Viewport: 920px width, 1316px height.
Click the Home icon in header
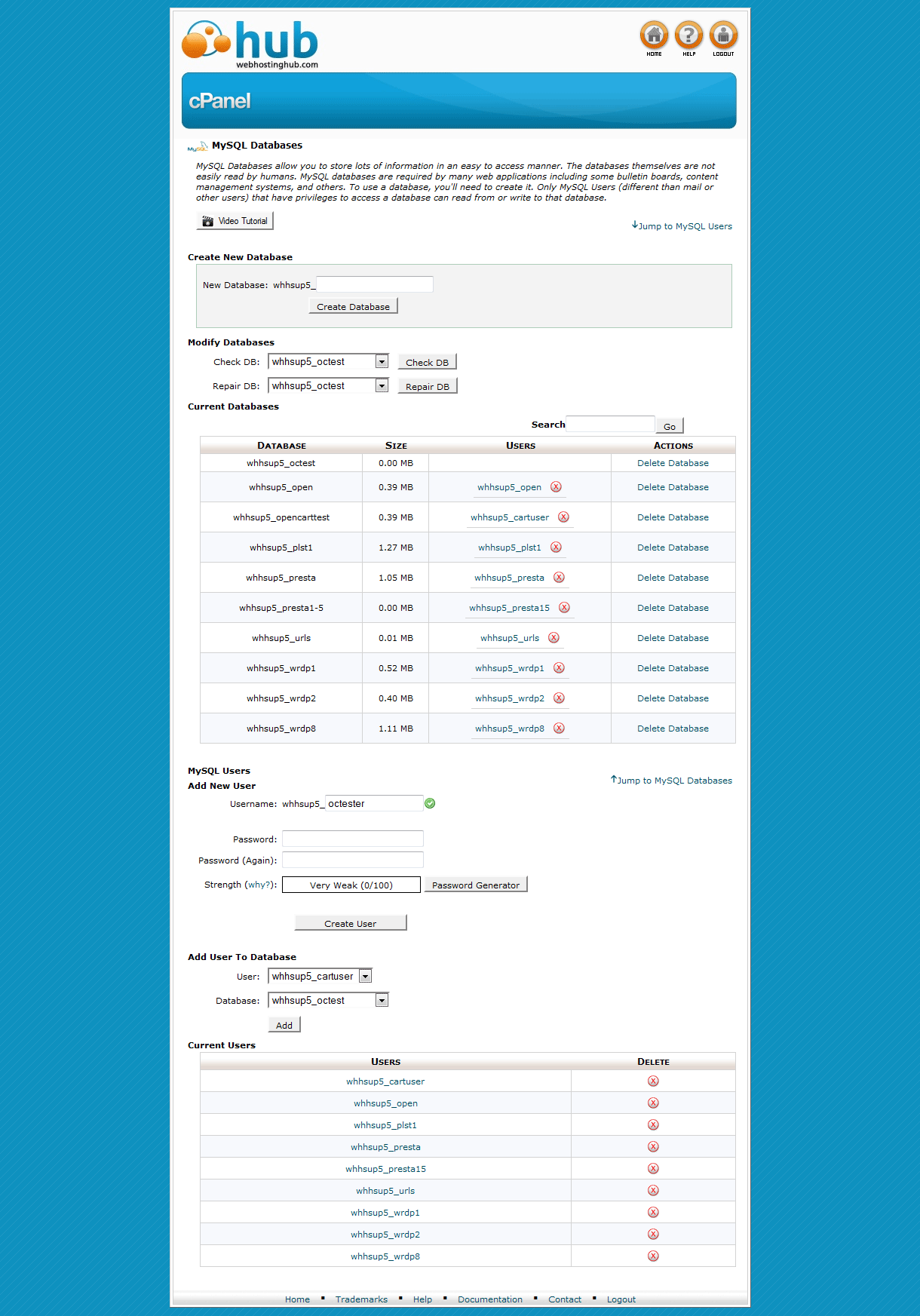(654, 35)
